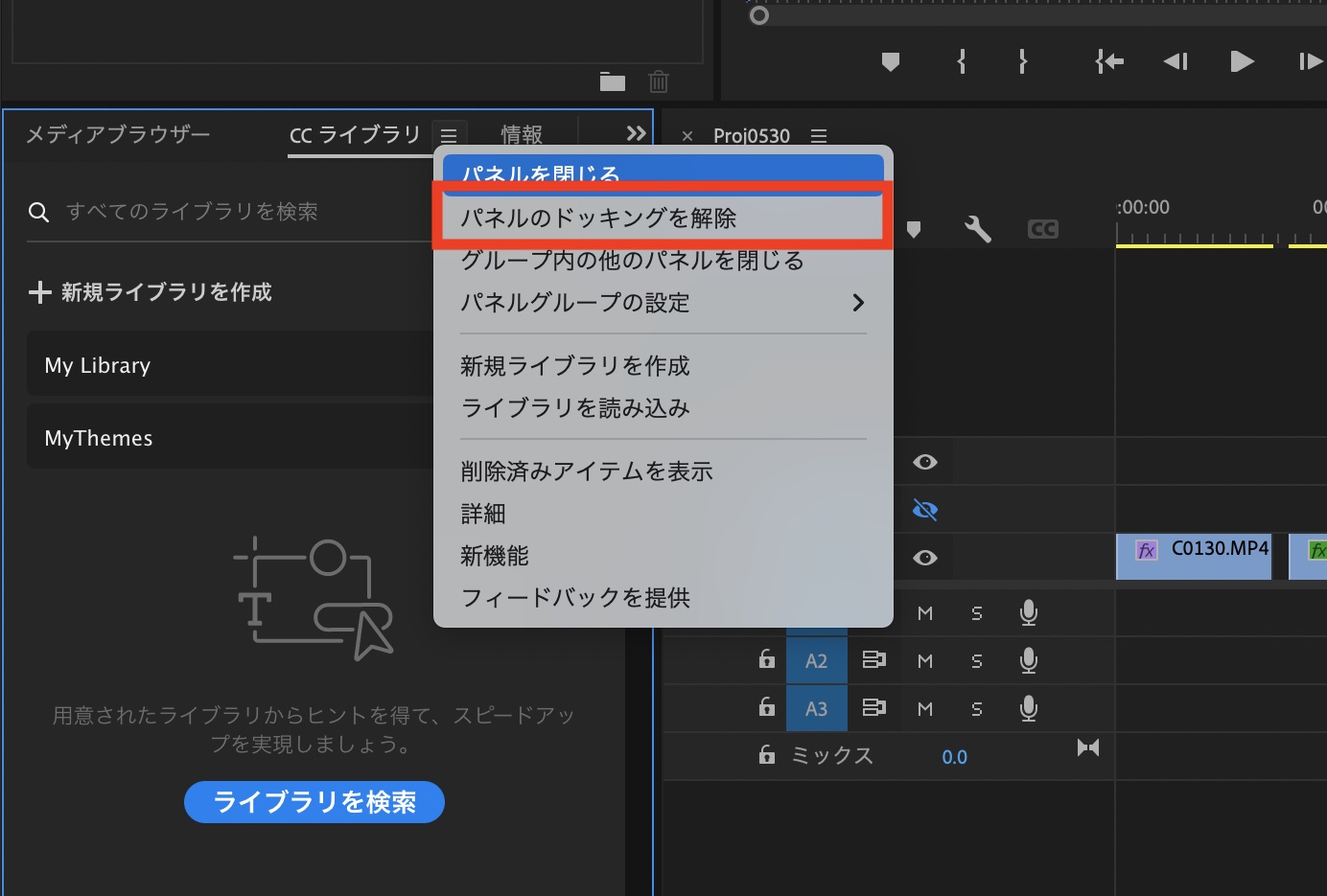Click the Go to In point button
1327x896 pixels.
point(1109,62)
